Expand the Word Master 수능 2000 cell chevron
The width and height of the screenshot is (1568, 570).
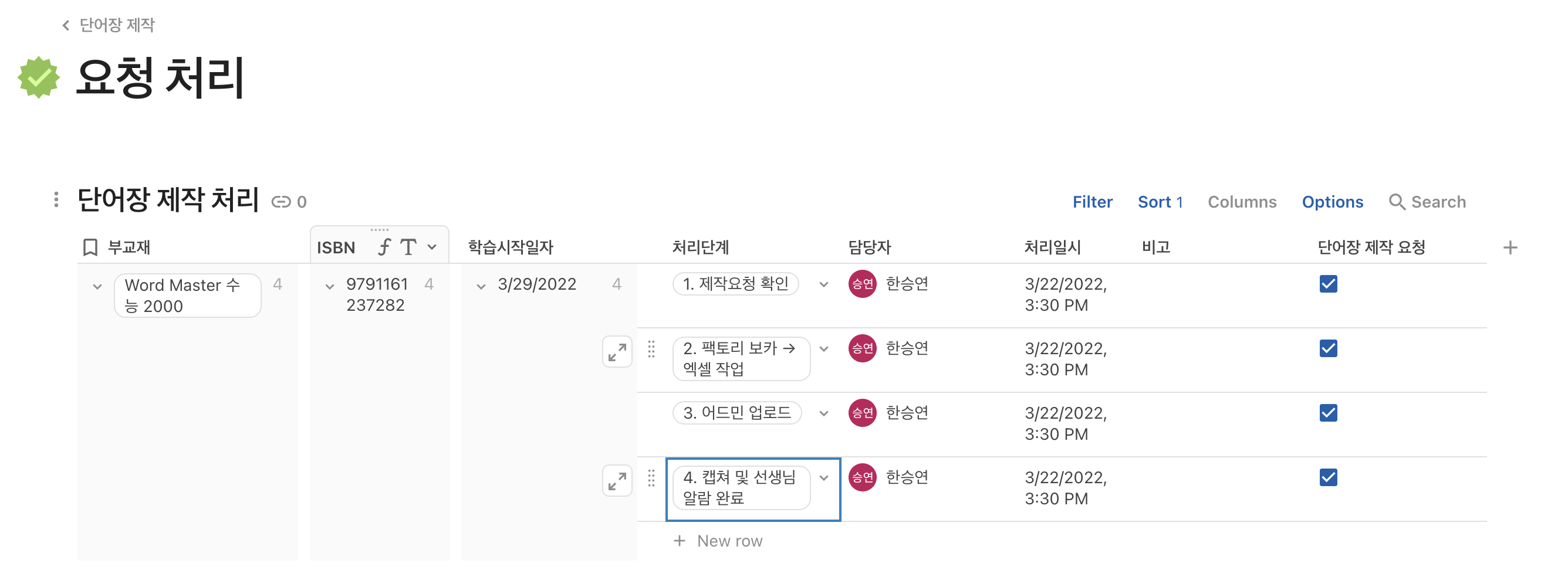click(97, 284)
